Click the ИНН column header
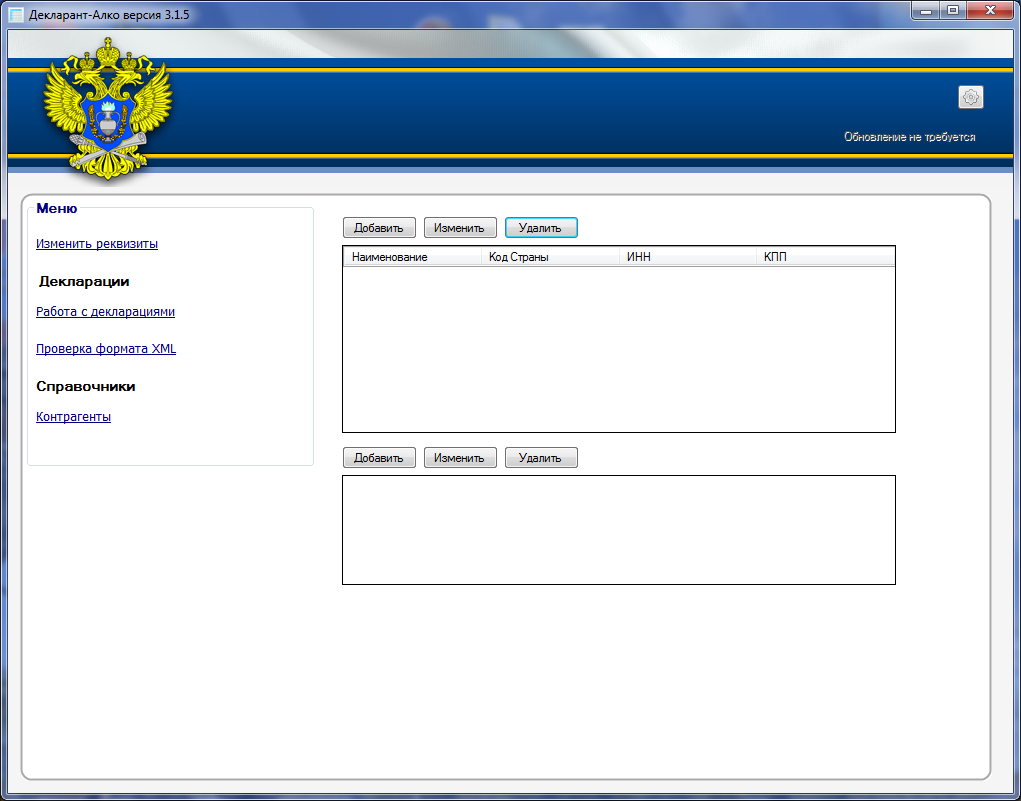Screen dimensions: 1021x801 [686, 257]
